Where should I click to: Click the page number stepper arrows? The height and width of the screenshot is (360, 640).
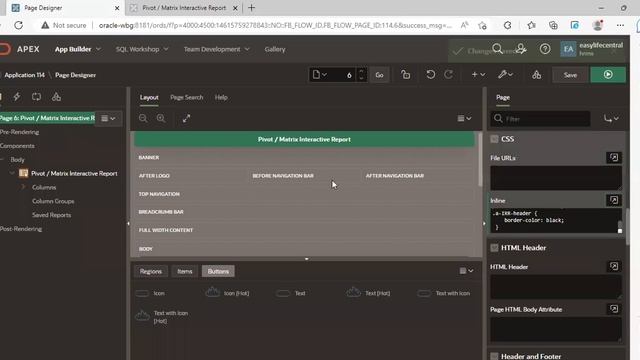click(x=361, y=75)
